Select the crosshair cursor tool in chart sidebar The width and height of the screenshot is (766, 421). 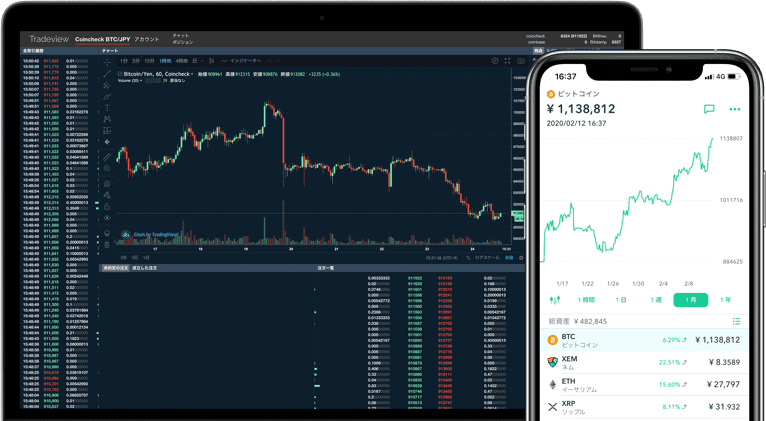(x=107, y=62)
